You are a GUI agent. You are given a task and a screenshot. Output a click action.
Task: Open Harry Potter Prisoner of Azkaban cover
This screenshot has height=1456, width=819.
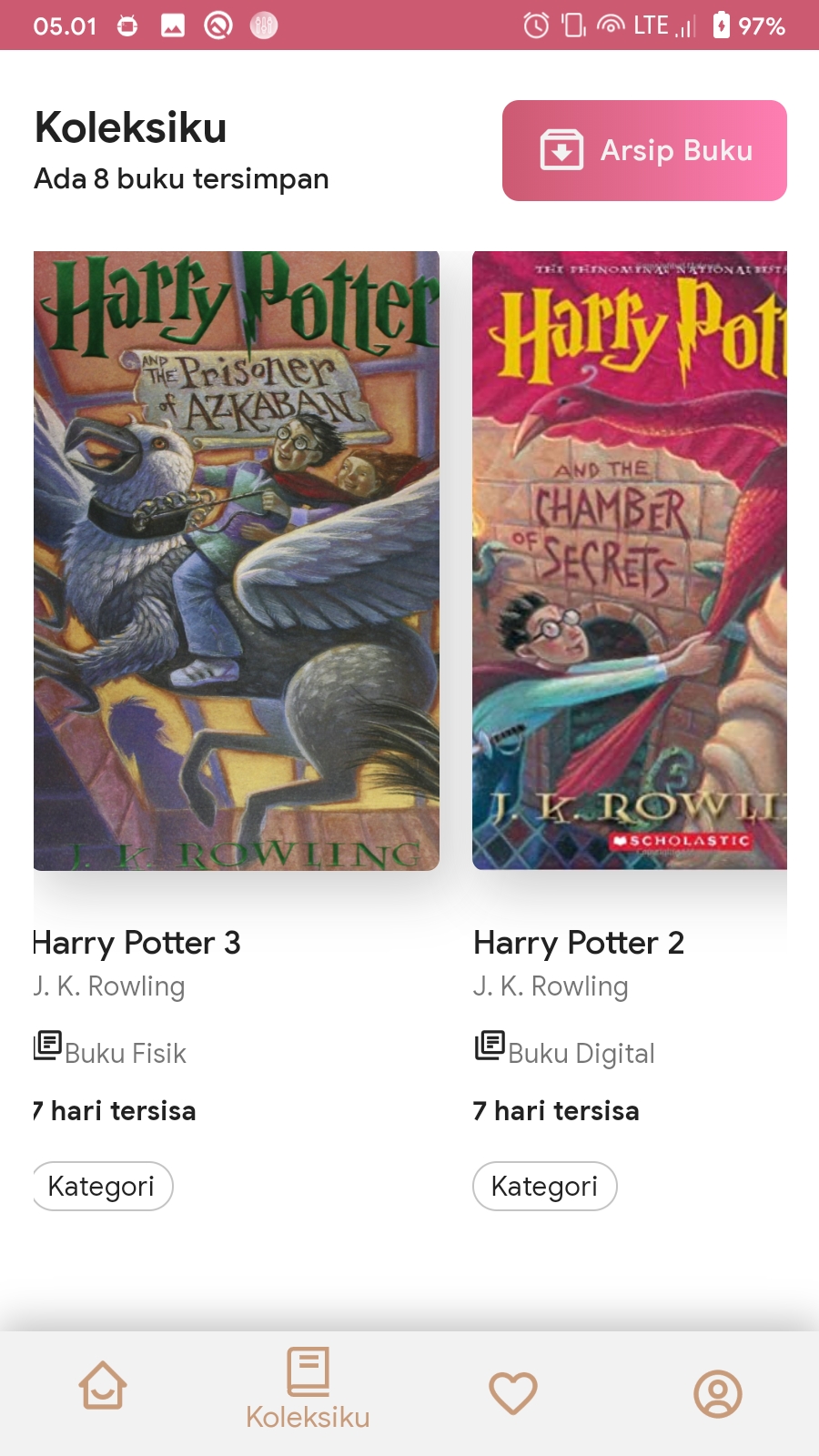pos(237,561)
